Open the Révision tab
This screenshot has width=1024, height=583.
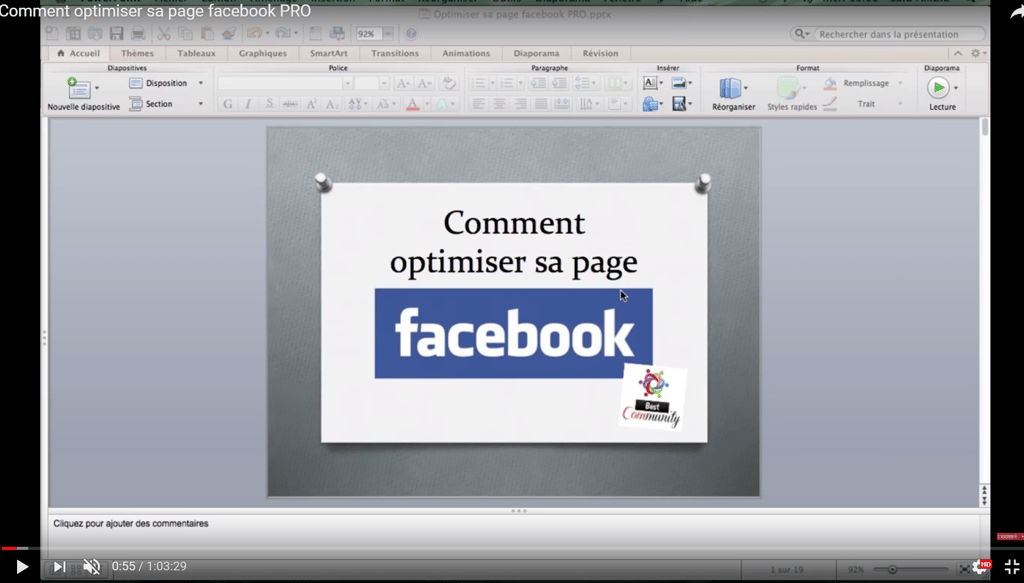point(600,54)
